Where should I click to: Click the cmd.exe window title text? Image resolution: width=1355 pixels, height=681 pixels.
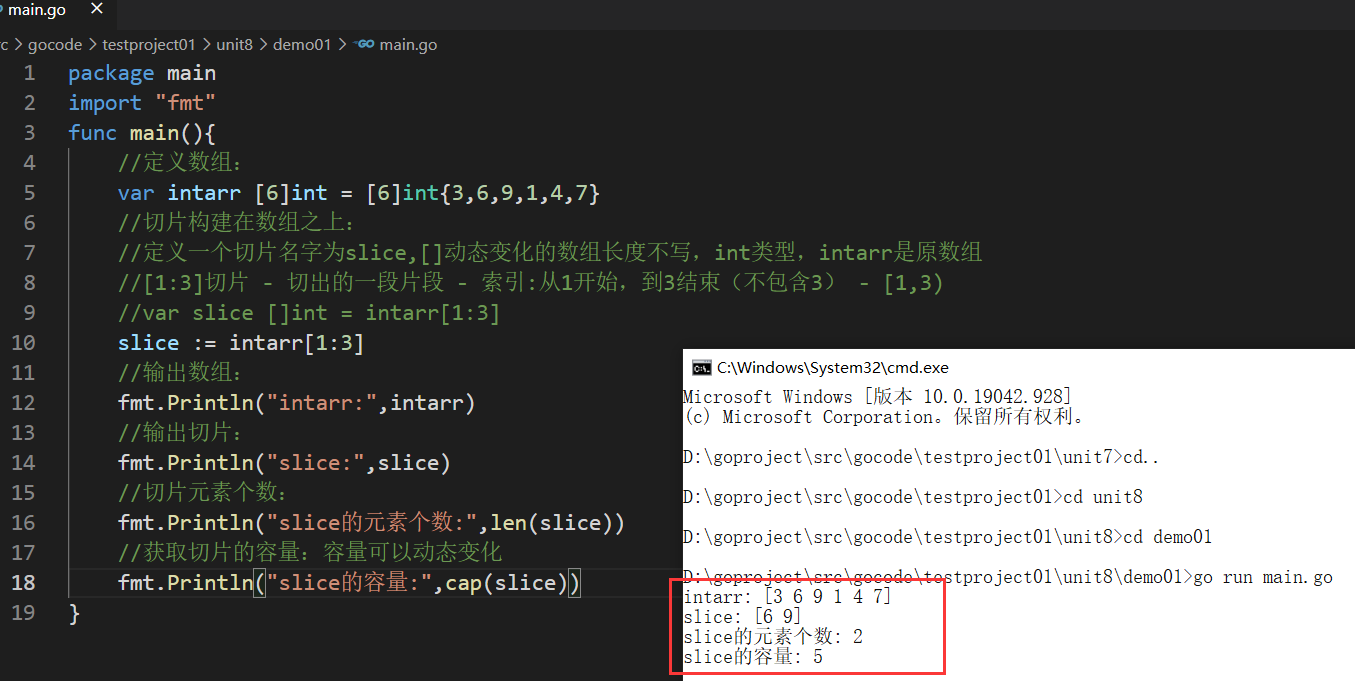(833, 368)
